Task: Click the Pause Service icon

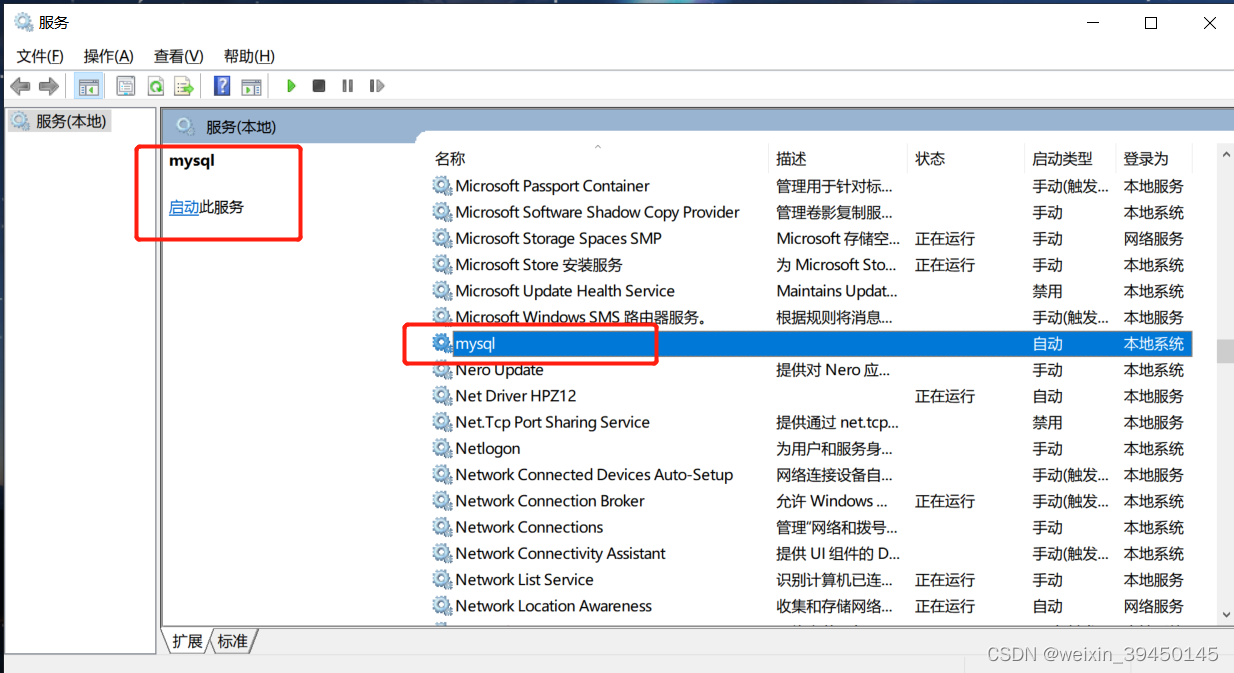Action: coord(347,86)
